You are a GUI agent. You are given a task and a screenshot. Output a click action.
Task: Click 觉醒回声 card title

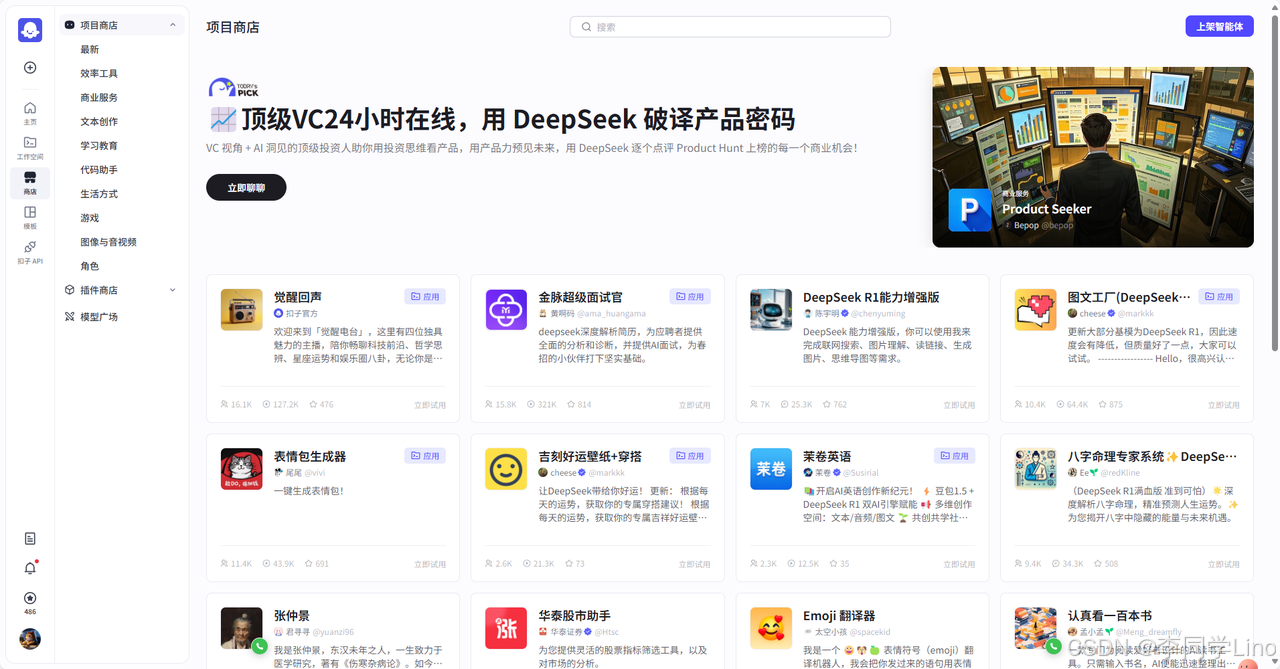298,297
